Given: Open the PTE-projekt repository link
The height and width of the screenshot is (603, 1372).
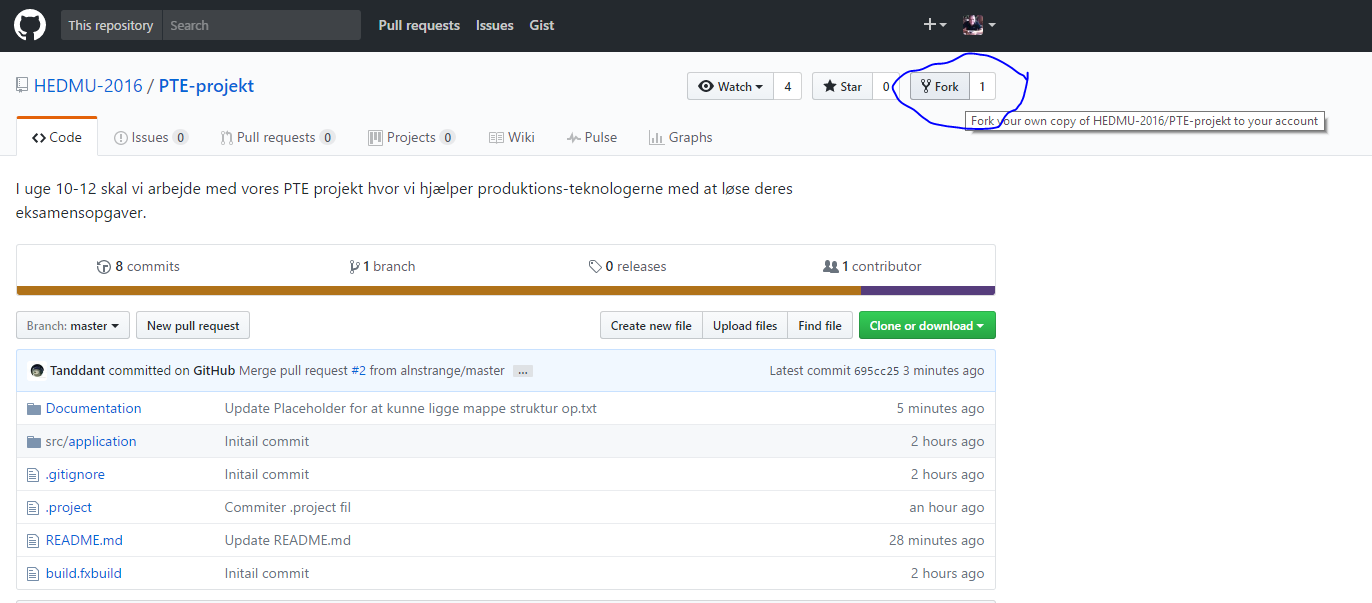Looking at the screenshot, I should (x=206, y=86).
